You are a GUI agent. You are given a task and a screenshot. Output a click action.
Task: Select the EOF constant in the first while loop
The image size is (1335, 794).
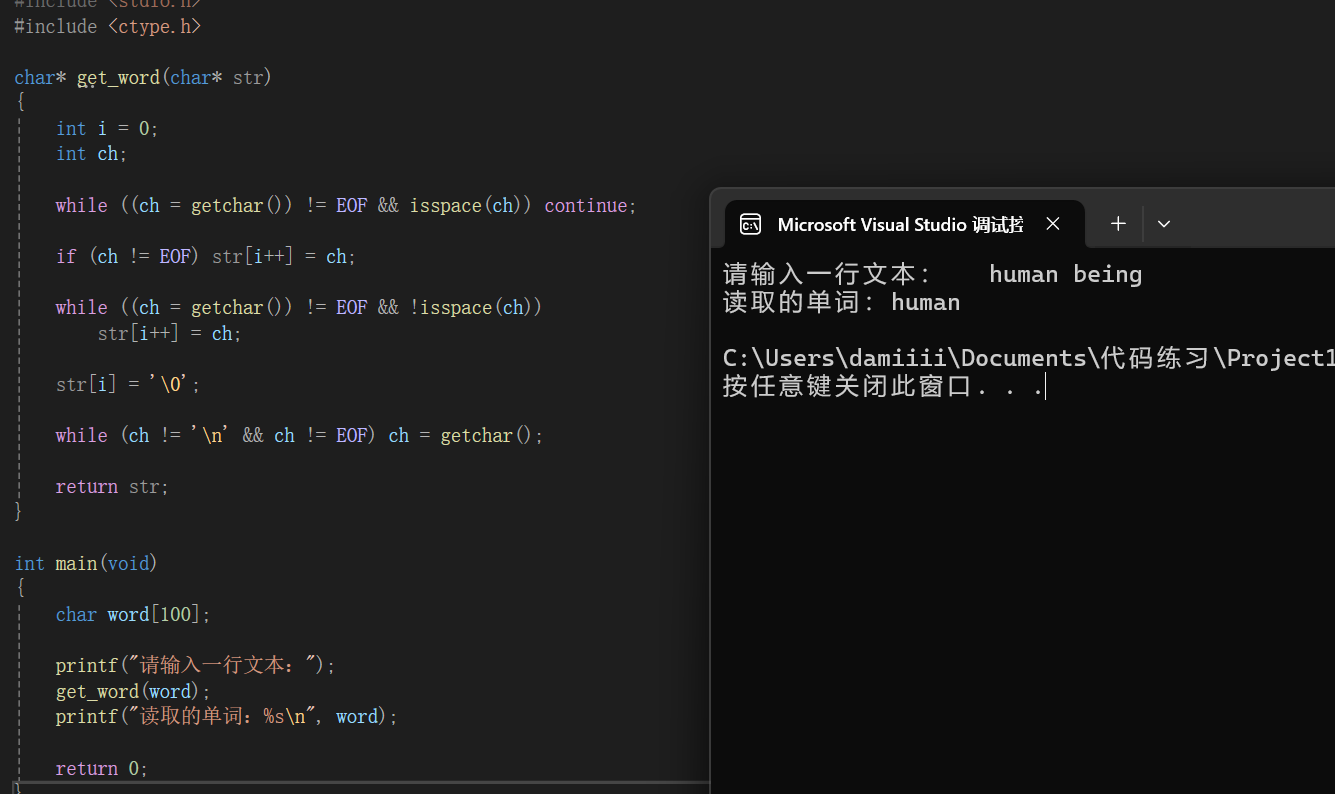351,205
